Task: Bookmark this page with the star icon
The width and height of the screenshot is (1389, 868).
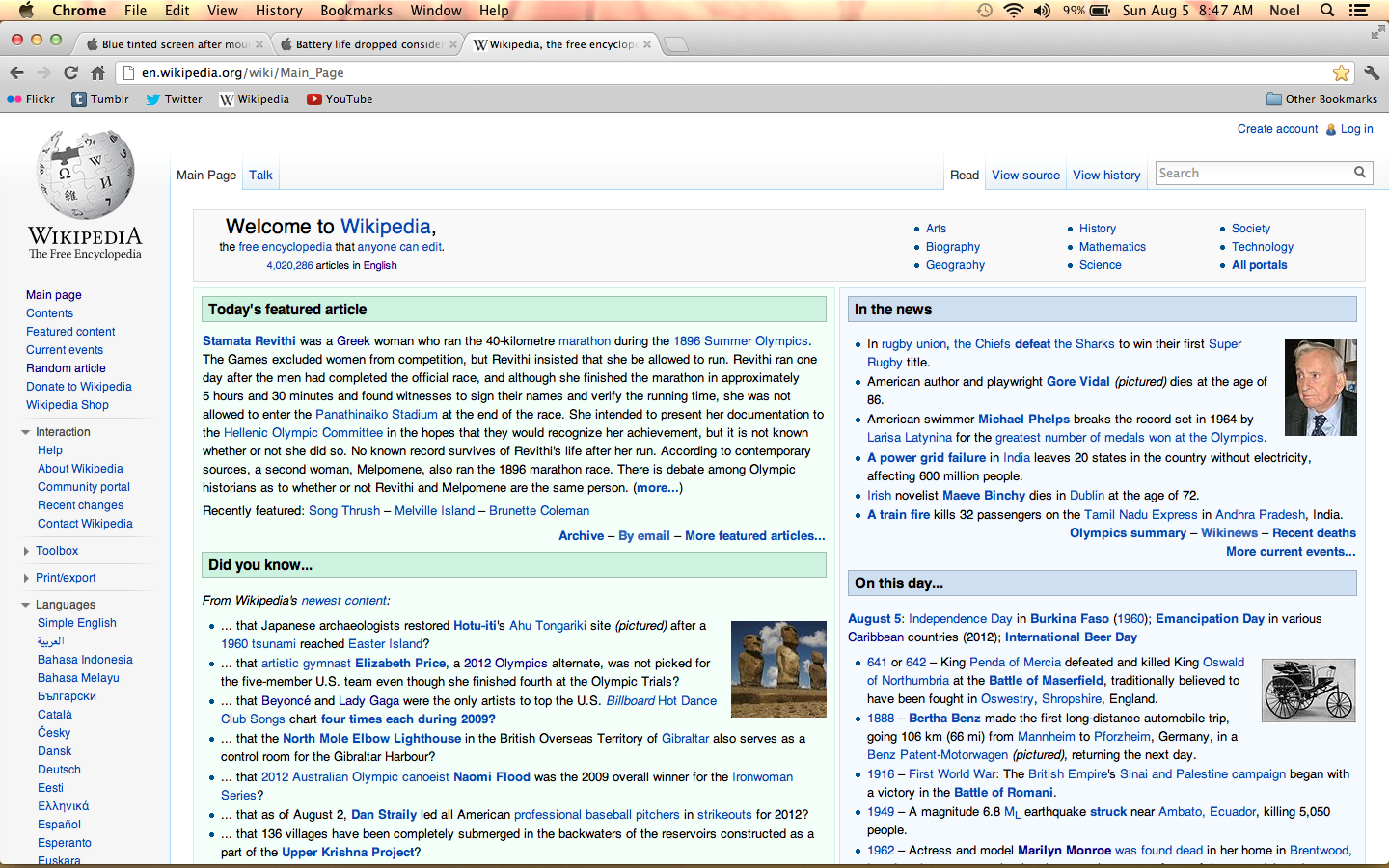Action: pyautogui.click(x=1341, y=72)
